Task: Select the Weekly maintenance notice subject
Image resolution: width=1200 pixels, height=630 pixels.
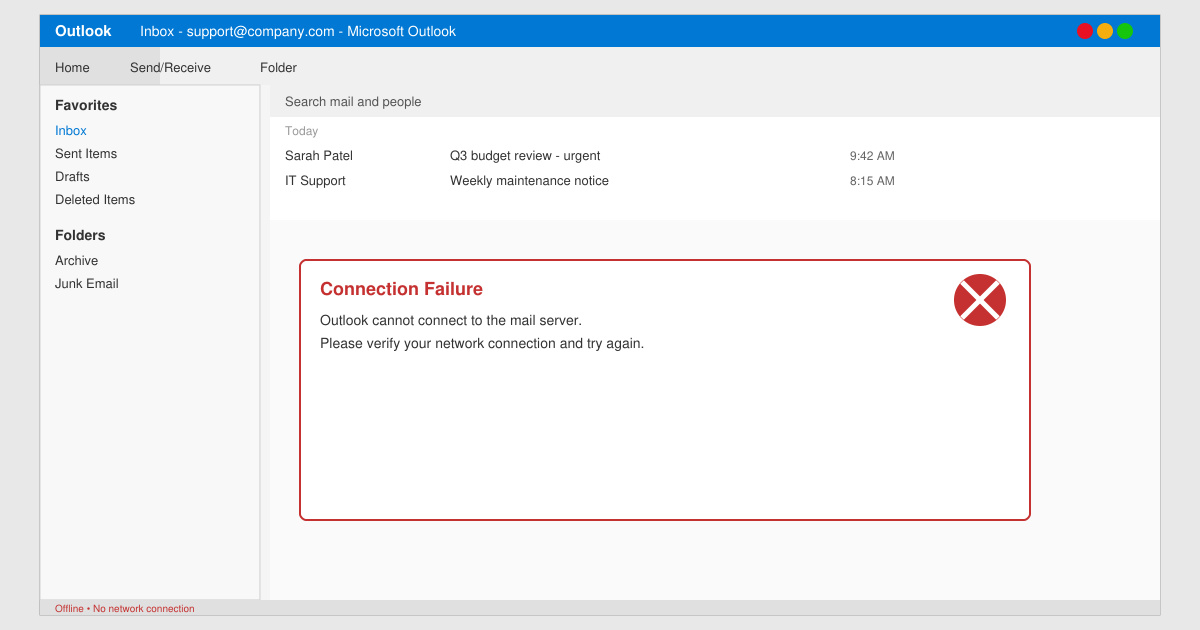Action: pos(529,181)
